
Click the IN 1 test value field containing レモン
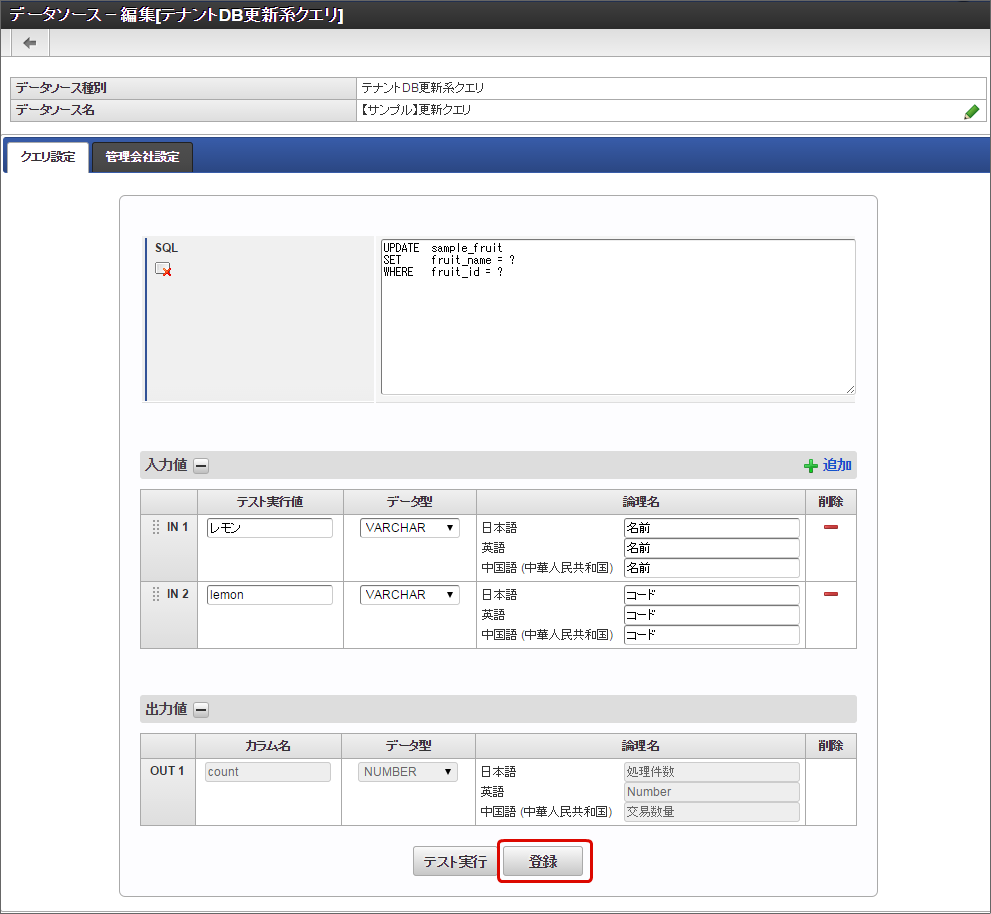(269, 528)
